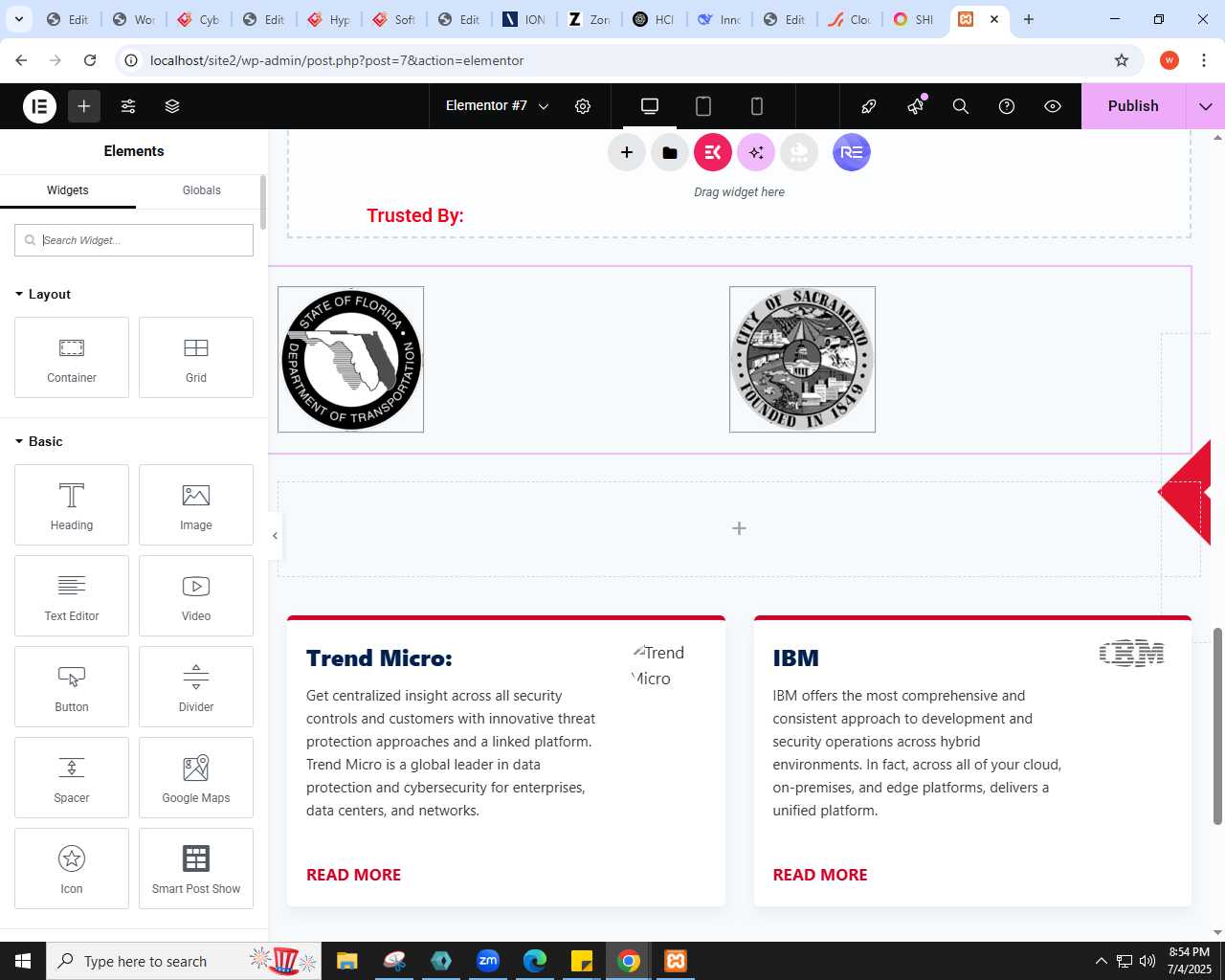Open the browser tab search dropdown
This screenshot has width=1225, height=980.
18,19
